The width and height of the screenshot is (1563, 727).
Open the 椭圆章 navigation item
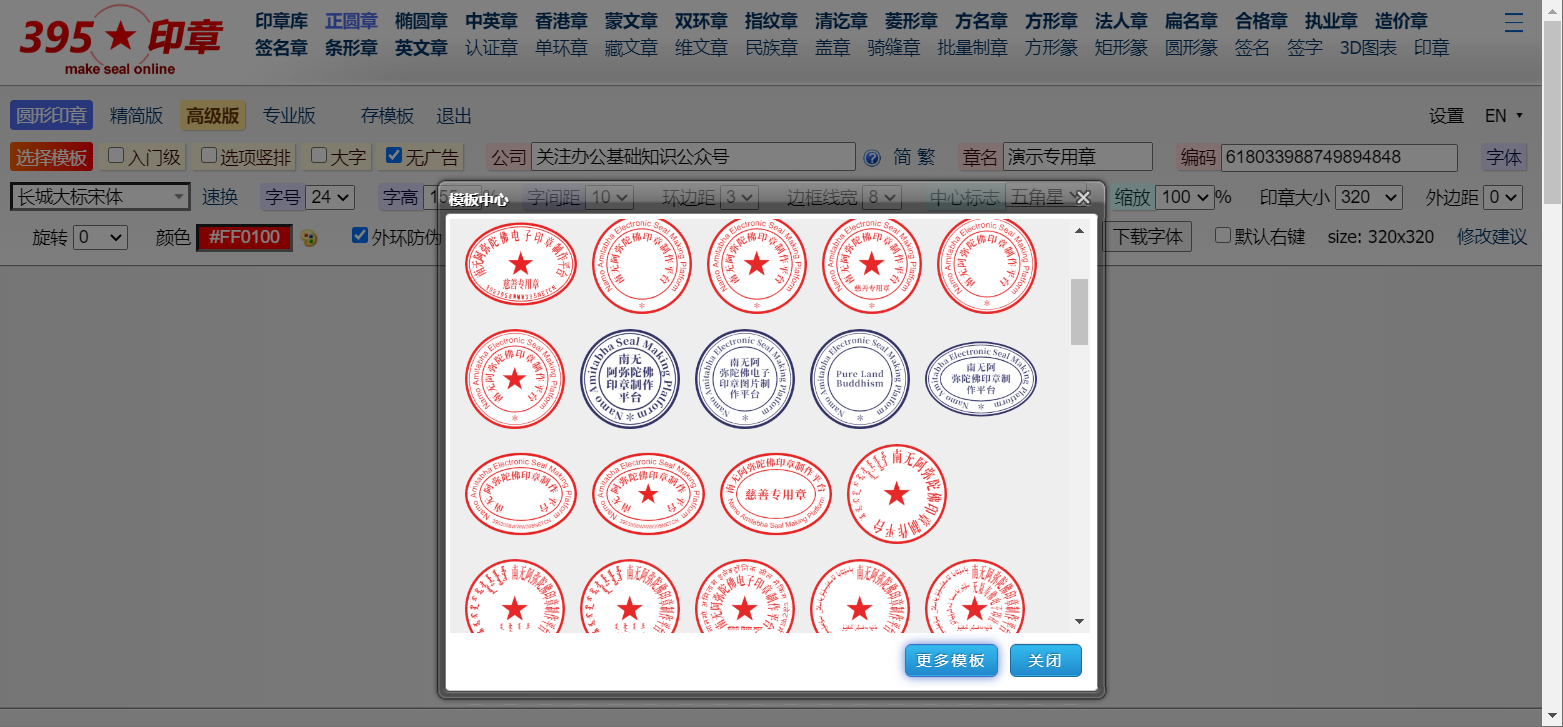coord(421,21)
